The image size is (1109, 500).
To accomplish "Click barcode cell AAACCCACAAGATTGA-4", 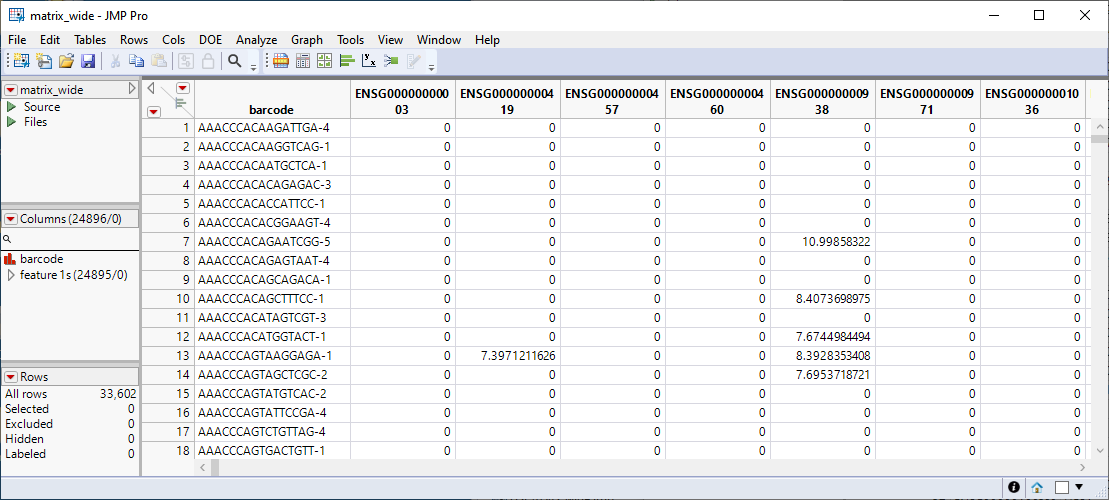I will [x=264, y=128].
